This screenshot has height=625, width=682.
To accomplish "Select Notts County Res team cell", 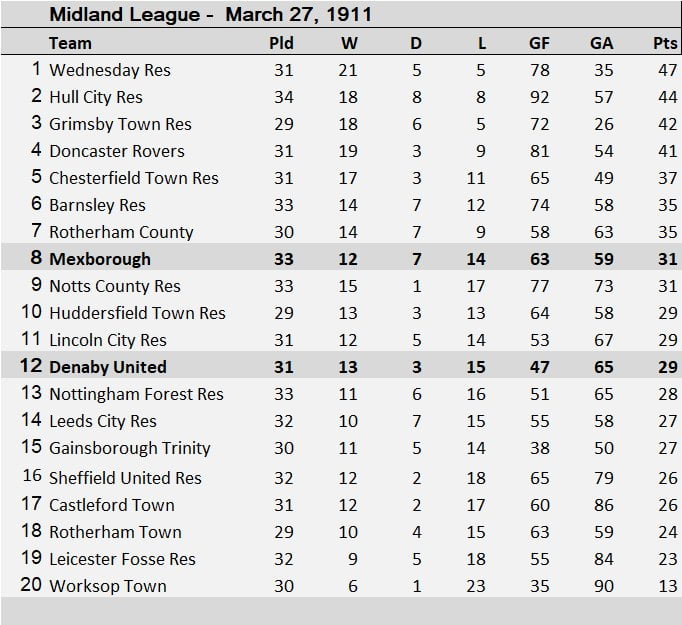I will (x=114, y=286).
